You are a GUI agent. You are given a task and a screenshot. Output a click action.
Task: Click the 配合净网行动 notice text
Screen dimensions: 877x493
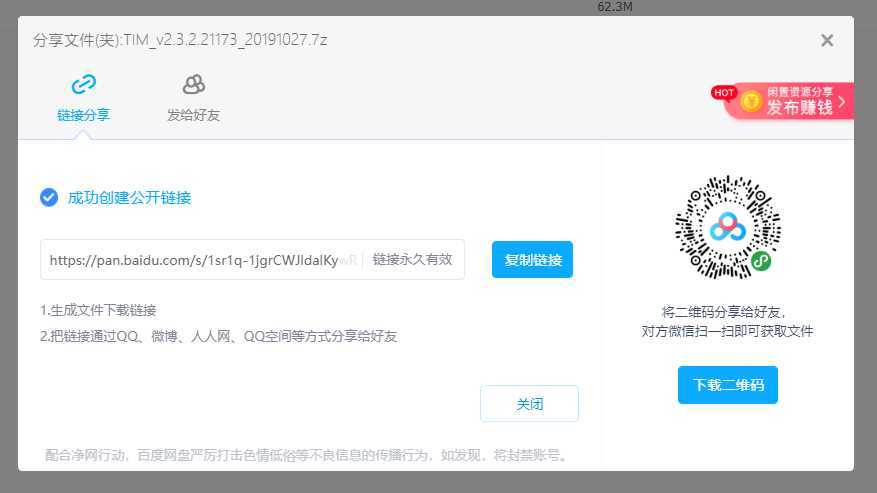click(x=306, y=455)
